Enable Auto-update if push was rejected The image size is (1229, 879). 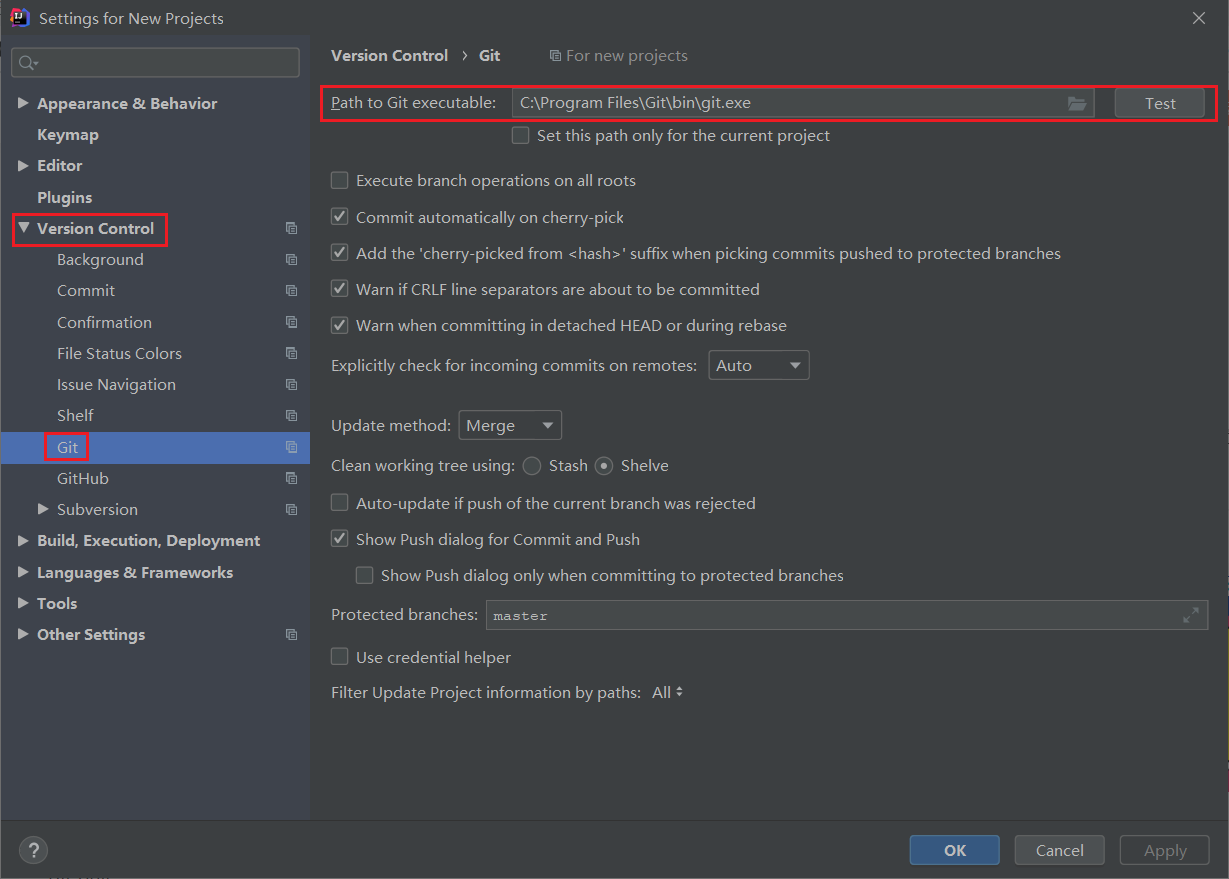tap(339, 502)
